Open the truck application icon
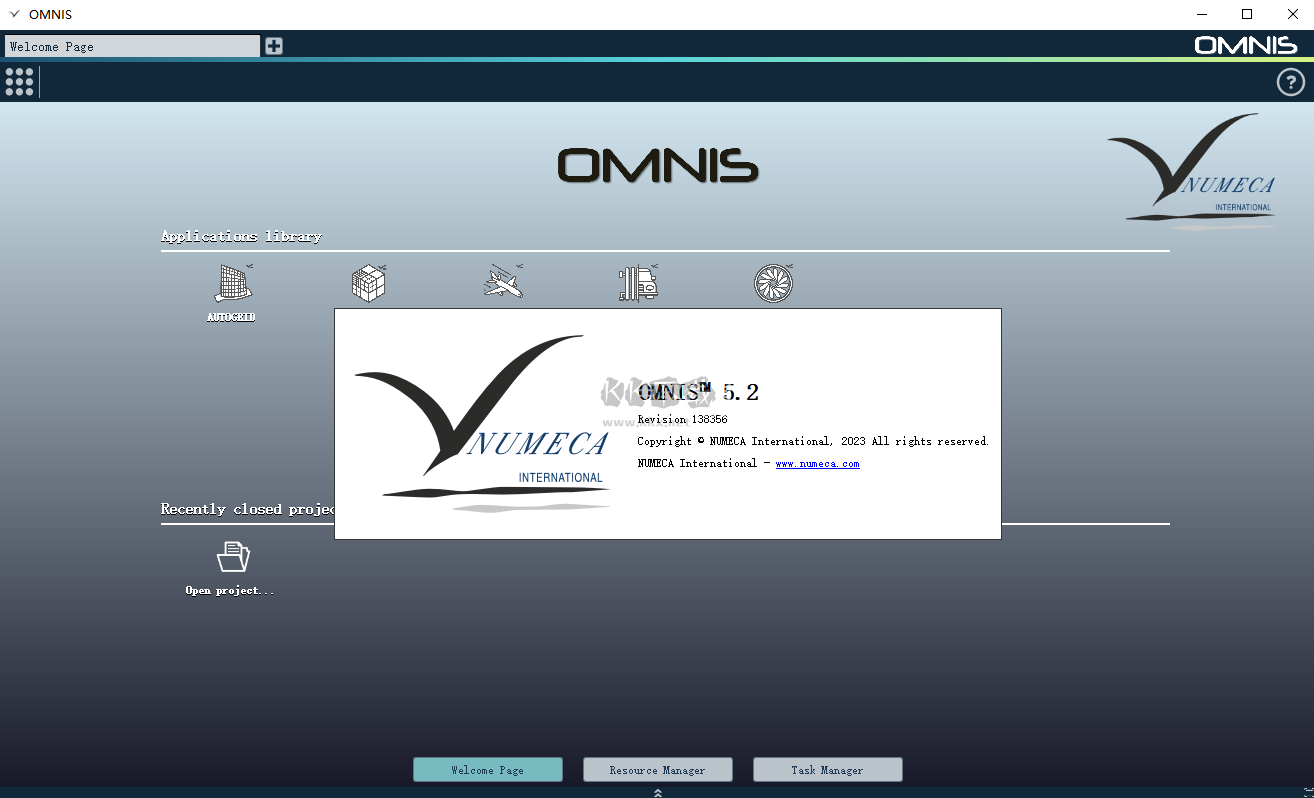This screenshot has width=1314, height=798. [x=638, y=283]
